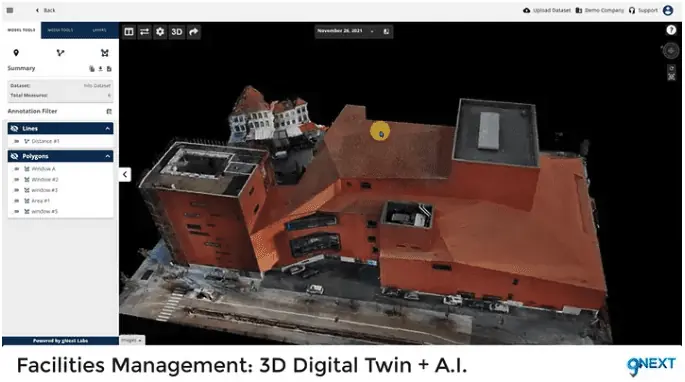Switch to the Layers tab

point(100,30)
